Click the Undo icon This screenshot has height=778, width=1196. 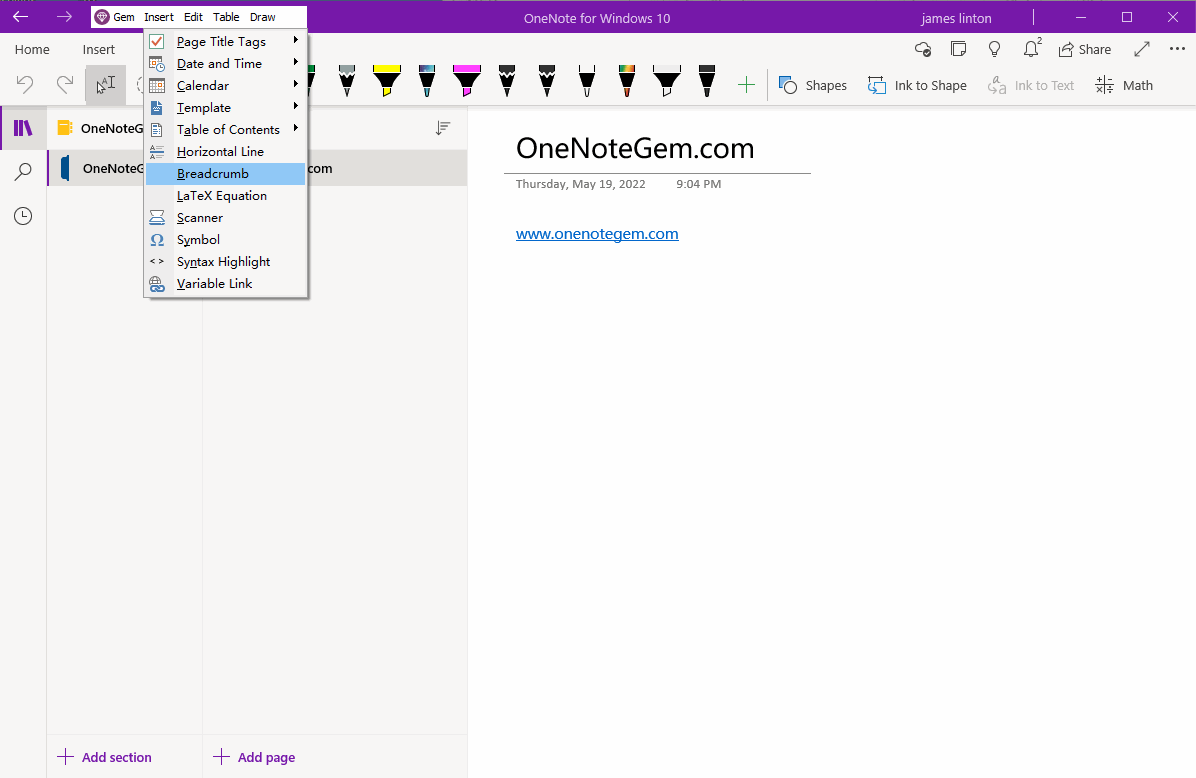pyautogui.click(x=24, y=85)
